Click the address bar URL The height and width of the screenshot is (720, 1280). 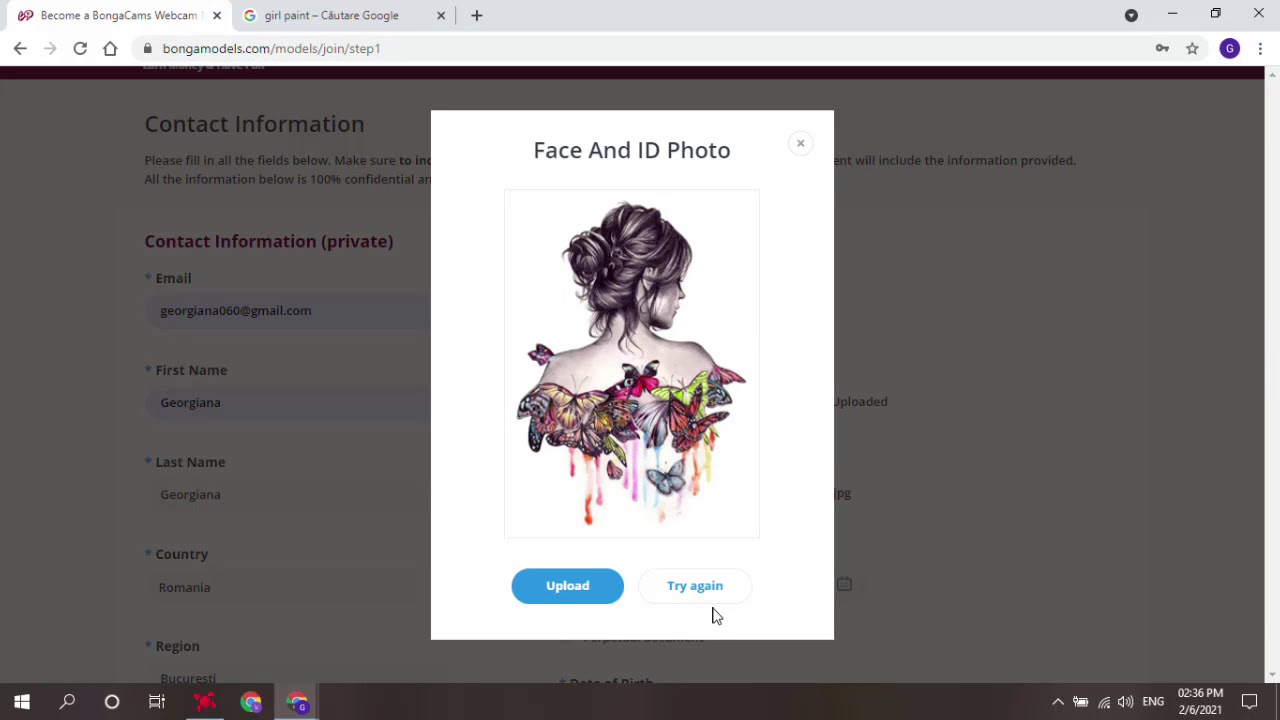click(x=271, y=48)
